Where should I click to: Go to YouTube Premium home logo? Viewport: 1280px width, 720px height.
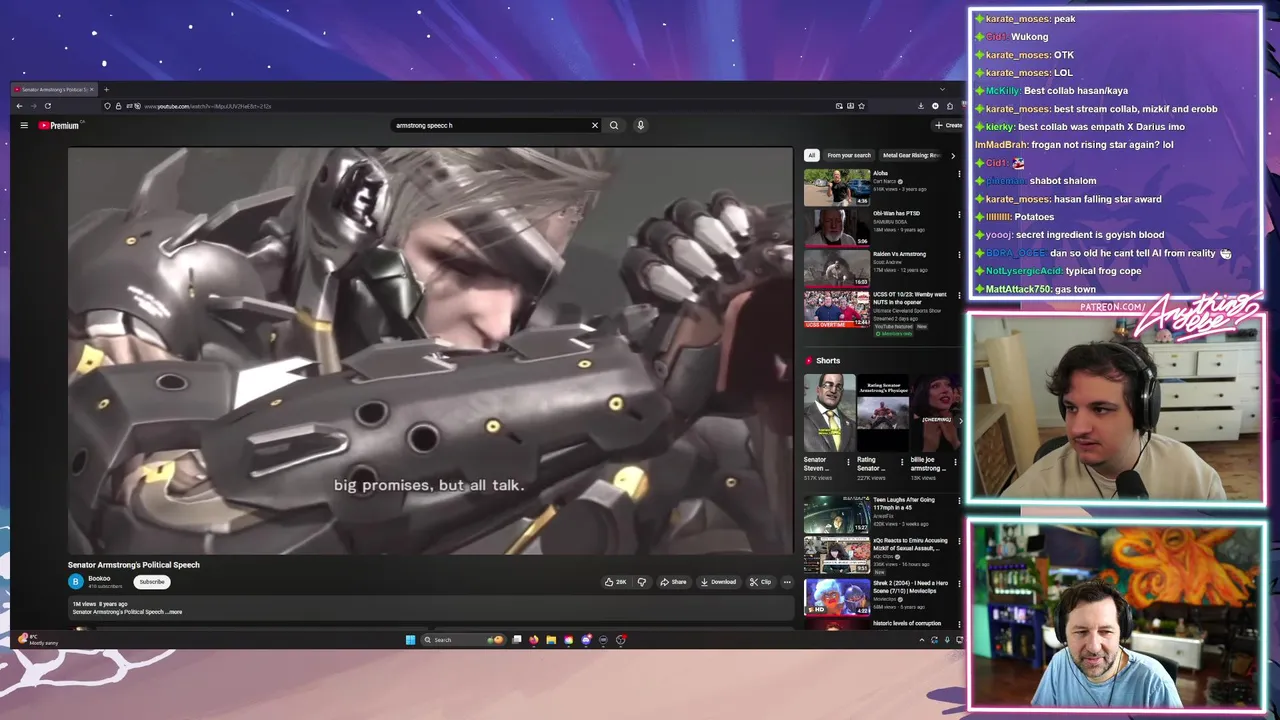[59, 125]
